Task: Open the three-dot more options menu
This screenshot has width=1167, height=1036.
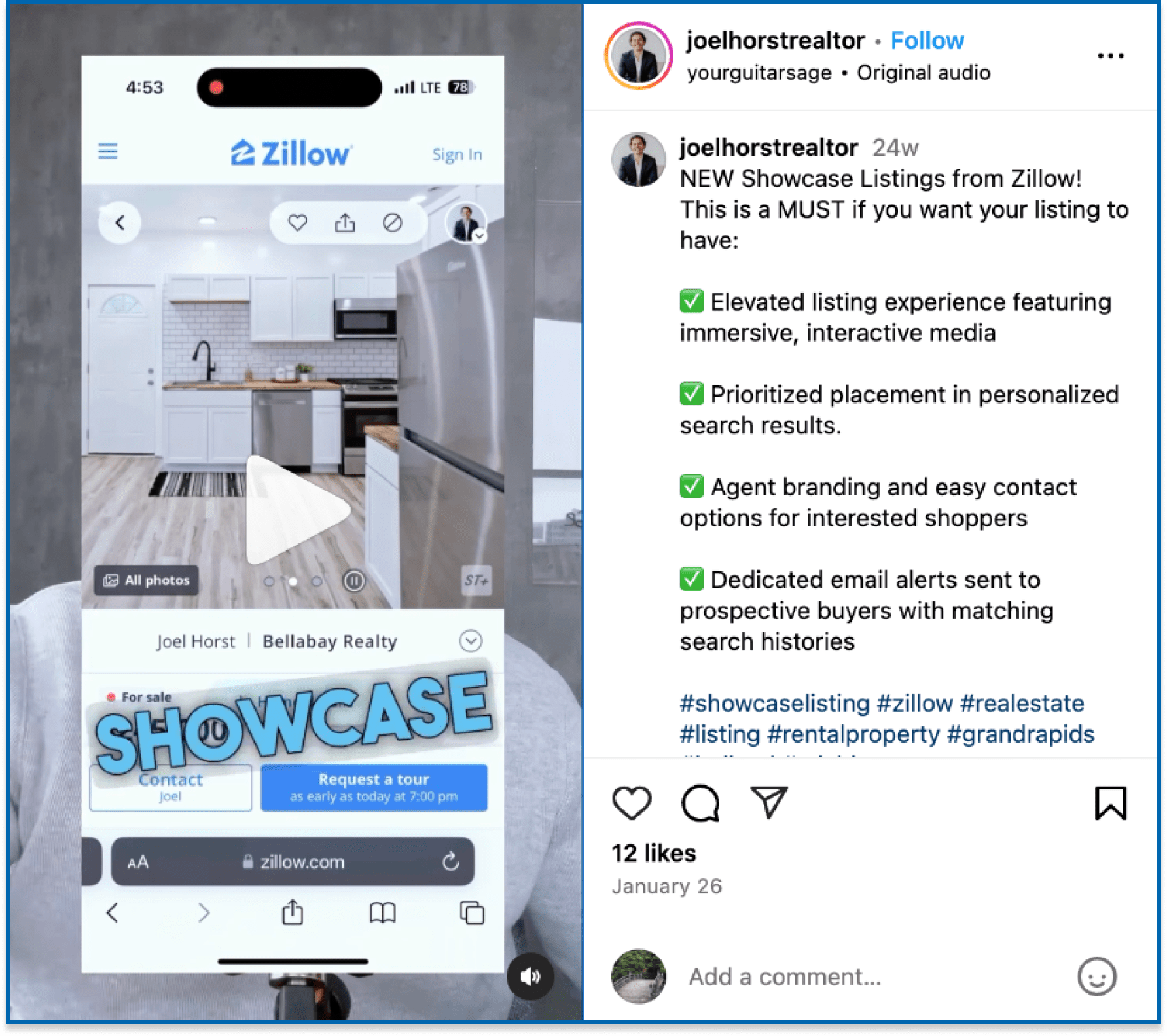Action: (1110, 56)
